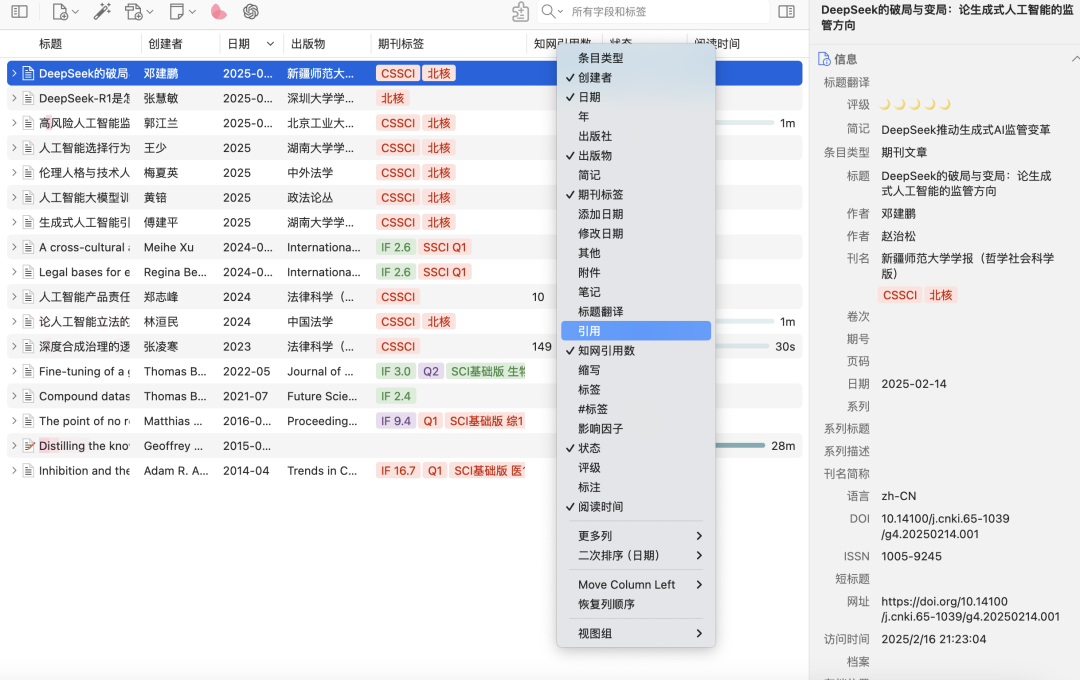
Task: Click document icon of Inhibition row
Action: (x=28, y=471)
